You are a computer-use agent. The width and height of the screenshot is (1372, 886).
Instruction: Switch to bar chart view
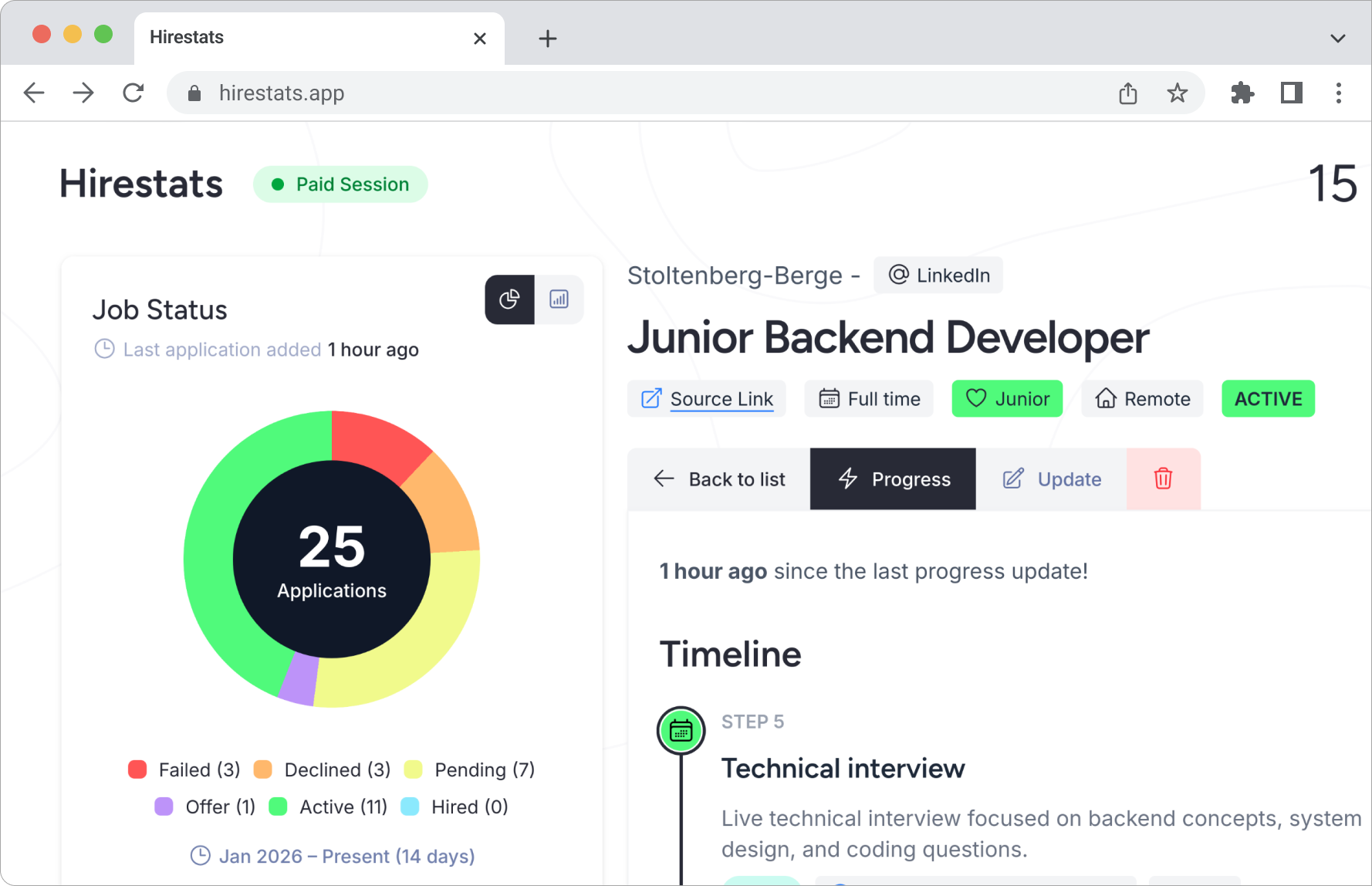pos(559,299)
